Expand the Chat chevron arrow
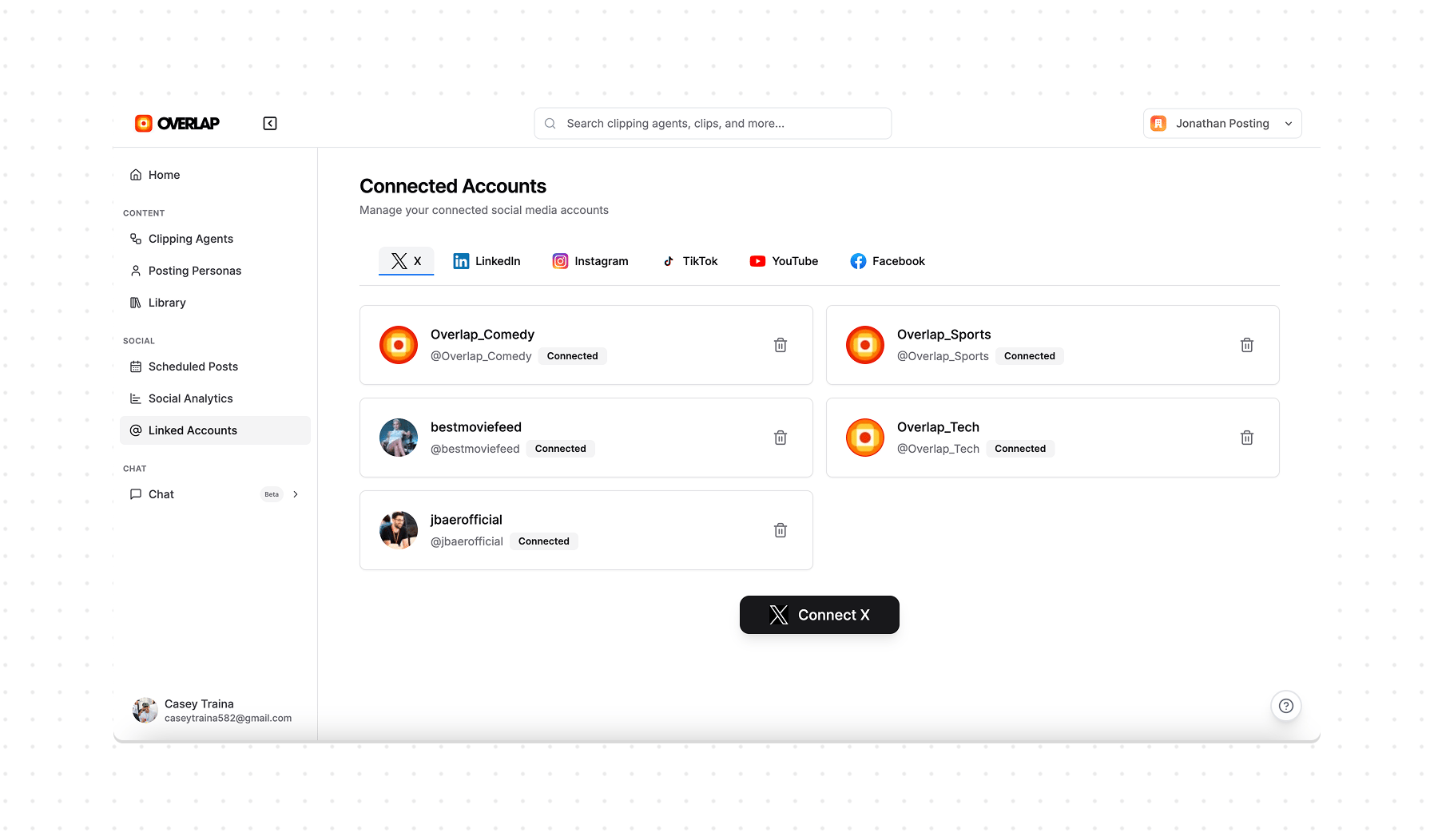The image size is (1434, 840). pos(296,494)
